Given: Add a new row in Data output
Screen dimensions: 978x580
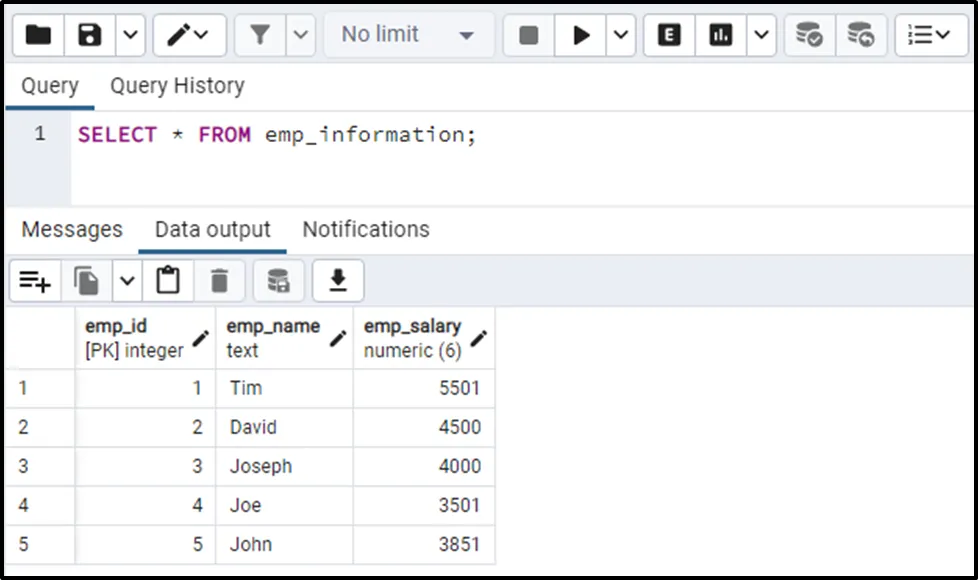Looking at the screenshot, I should pyautogui.click(x=35, y=281).
